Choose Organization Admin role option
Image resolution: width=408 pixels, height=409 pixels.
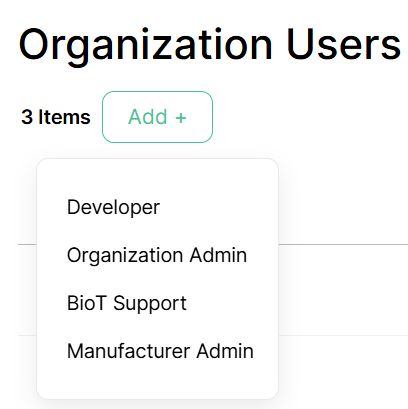157,255
